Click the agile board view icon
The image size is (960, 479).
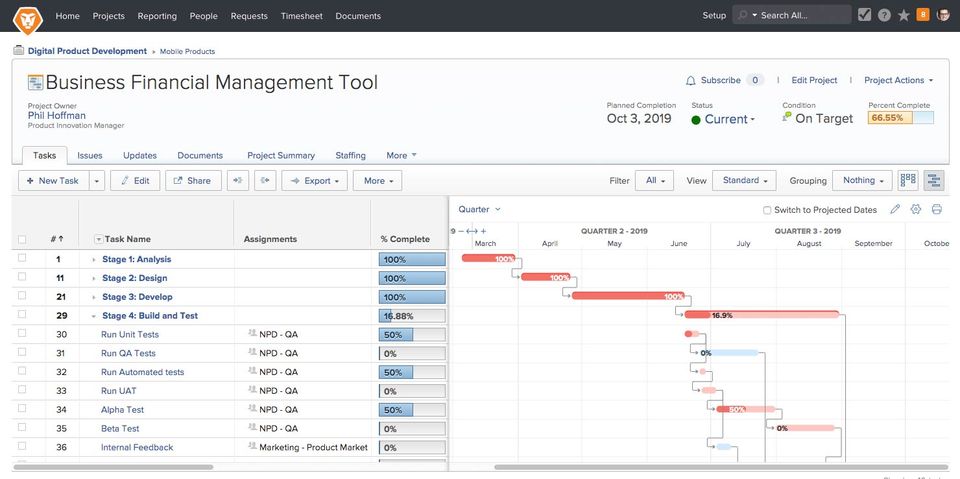click(x=908, y=181)
